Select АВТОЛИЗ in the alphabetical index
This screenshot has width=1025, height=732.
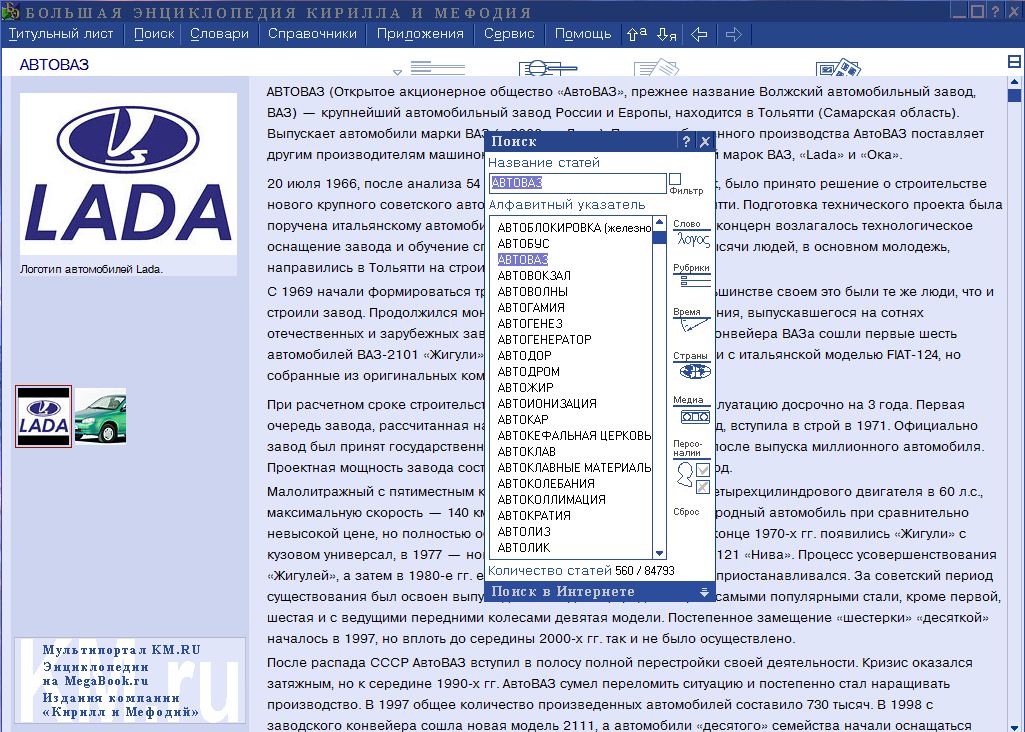click(x=524, y=532)
